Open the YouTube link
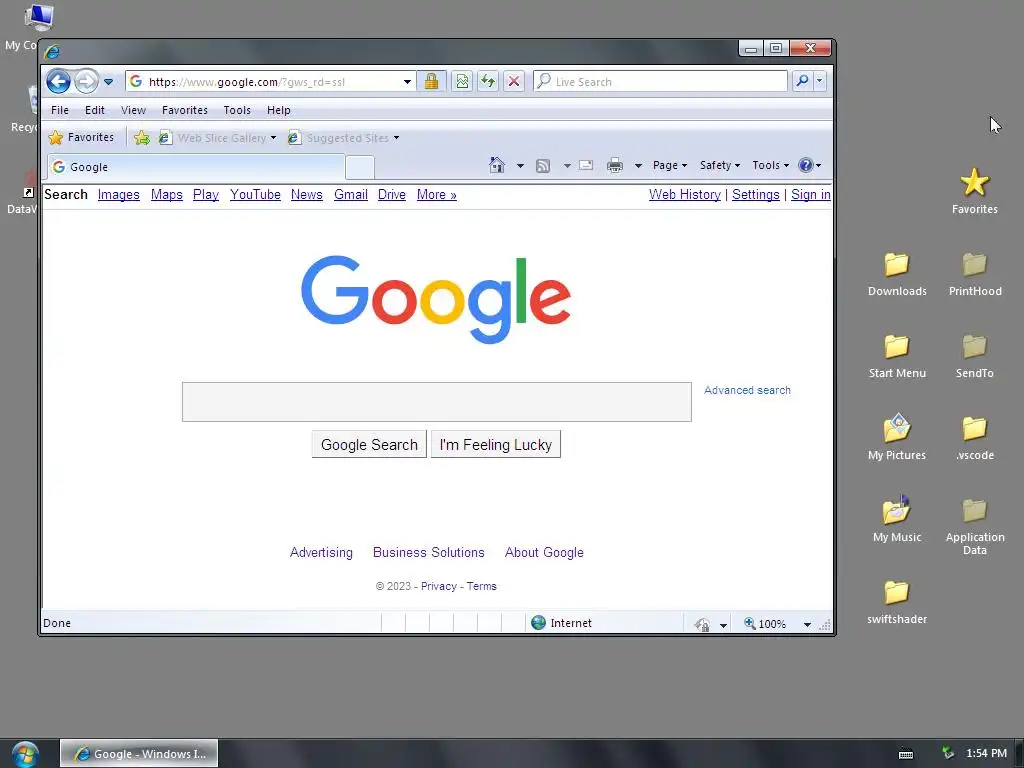 [x=255, y=195]
